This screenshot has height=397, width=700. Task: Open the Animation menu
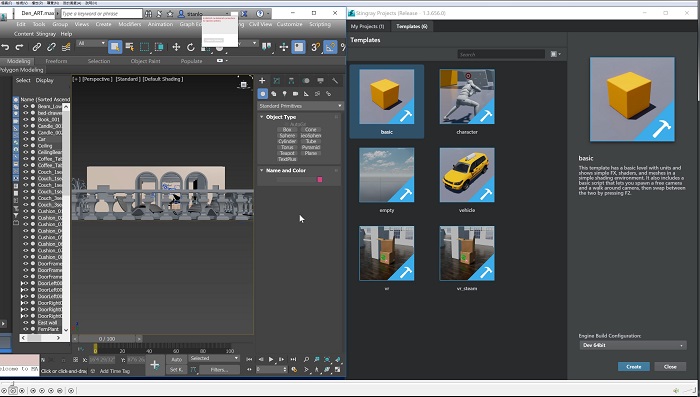160,24
